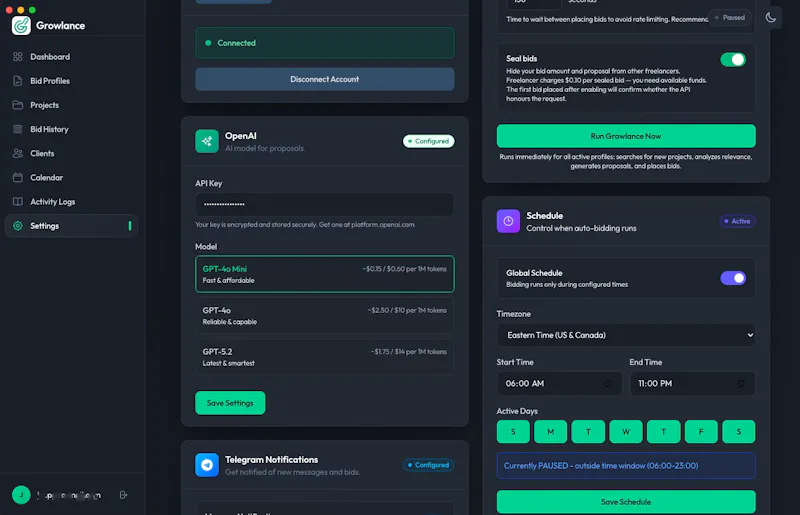Toggle Tuesday in Active Days
The height and width of the screenshot is (515, 800).
coord(588,432)
